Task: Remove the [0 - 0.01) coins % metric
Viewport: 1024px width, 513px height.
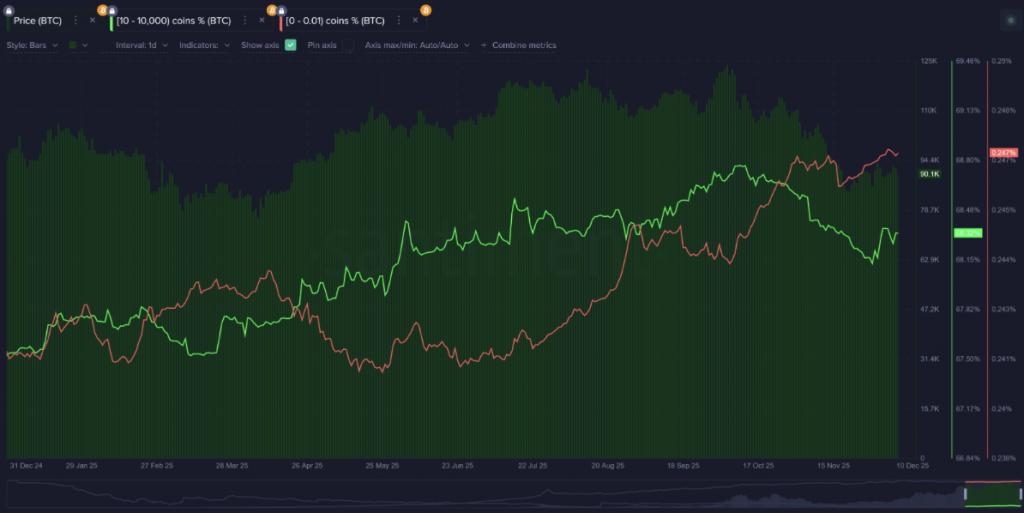Action: pyautogui.click(x=416, y=20)
